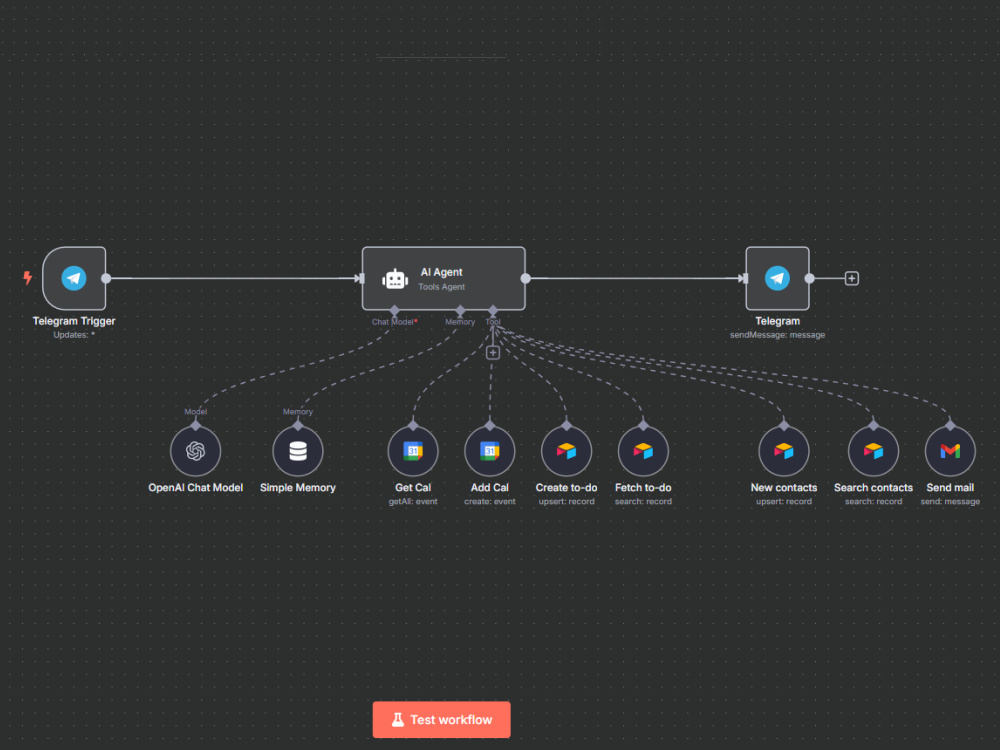Viewport: 1000px width, 750px height.
Task: Click the Test workflow button
Action: (441, 719)
